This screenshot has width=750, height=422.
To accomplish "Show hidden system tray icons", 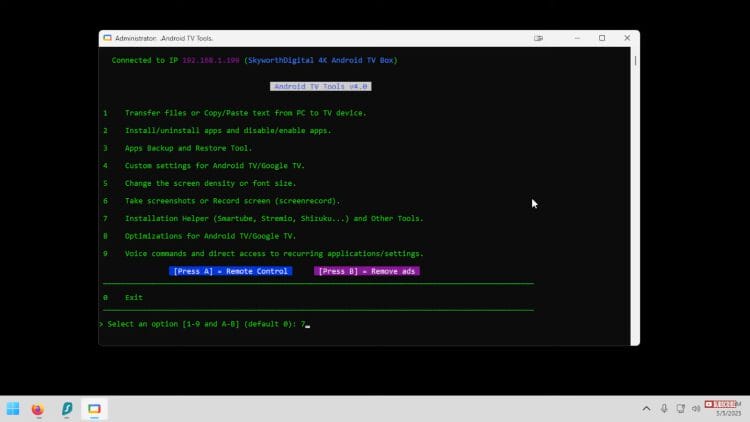I will [646, 409].
